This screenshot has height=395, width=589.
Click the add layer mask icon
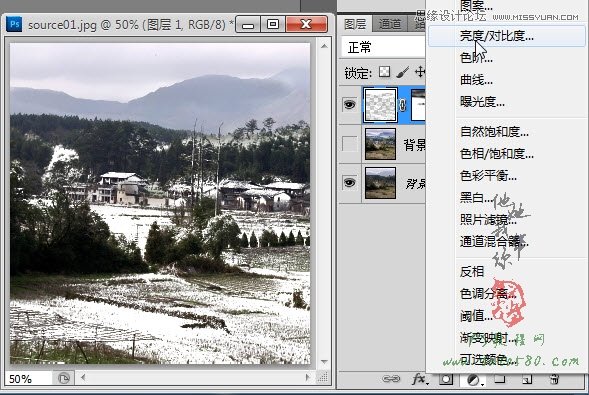tap(446, 380)
